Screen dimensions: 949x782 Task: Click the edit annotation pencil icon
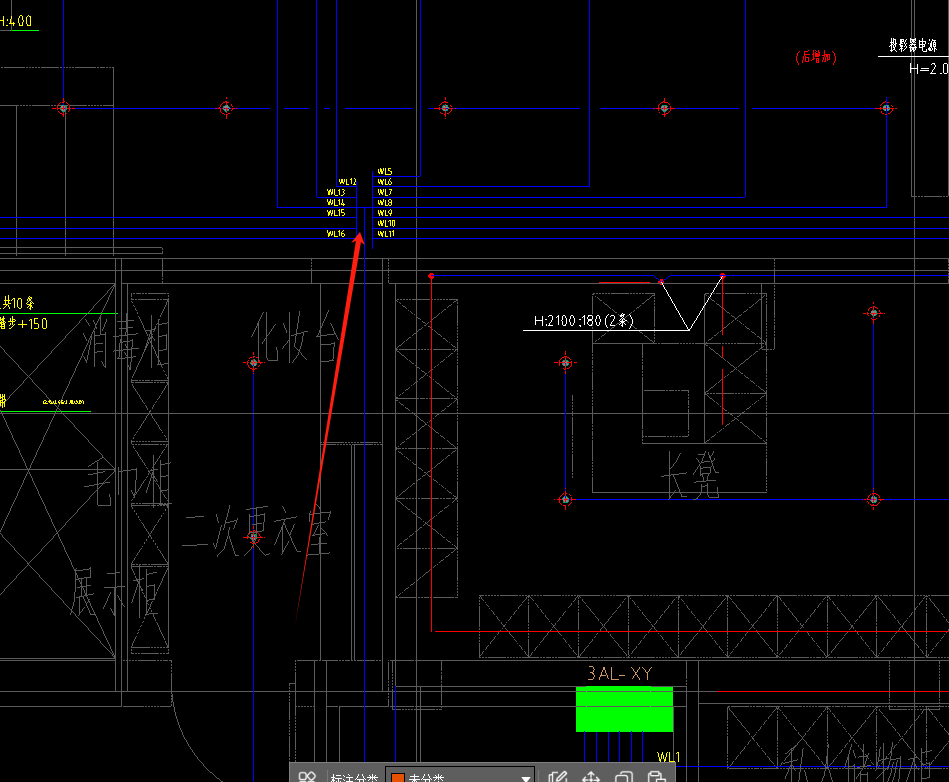[557, 777]
